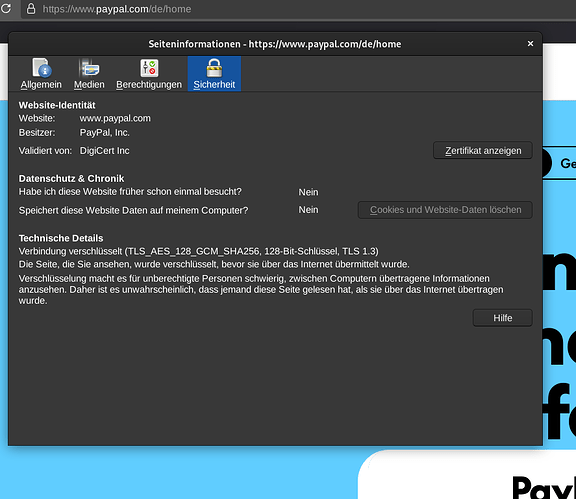Select the Medien icon
The image size is (576, 499).
(x=89, y=68)
